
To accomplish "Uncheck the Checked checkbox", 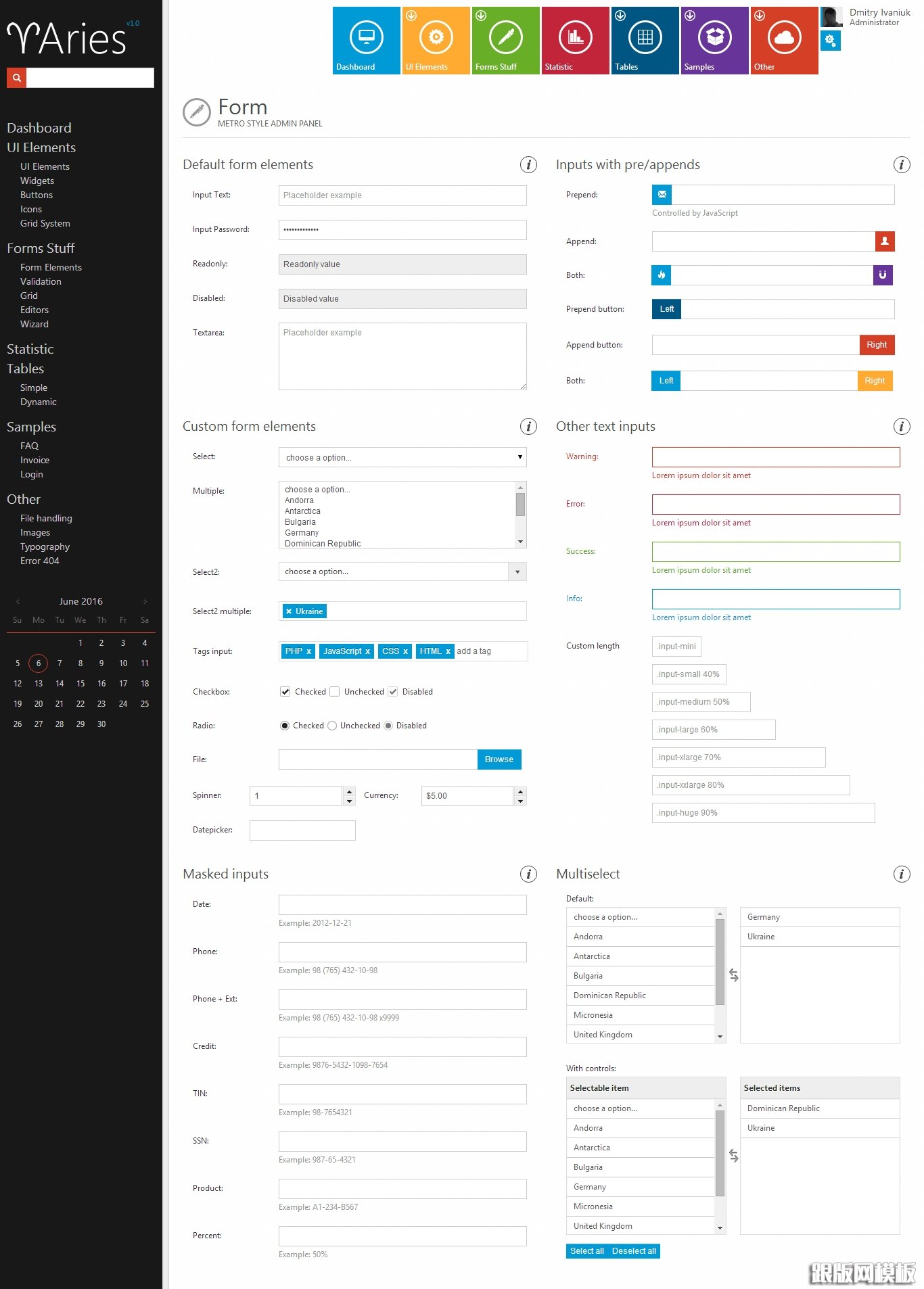I will (285, 692).
